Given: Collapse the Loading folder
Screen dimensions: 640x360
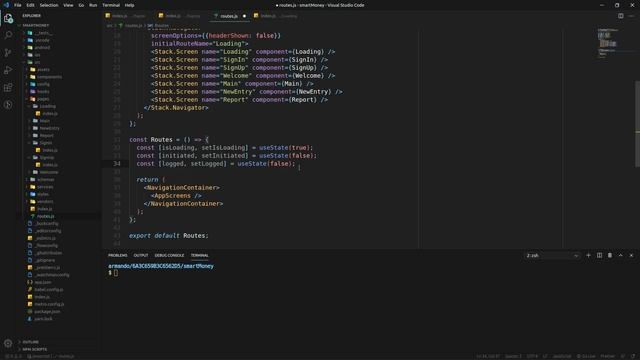Looking at the screenshot, I should 47,106.
